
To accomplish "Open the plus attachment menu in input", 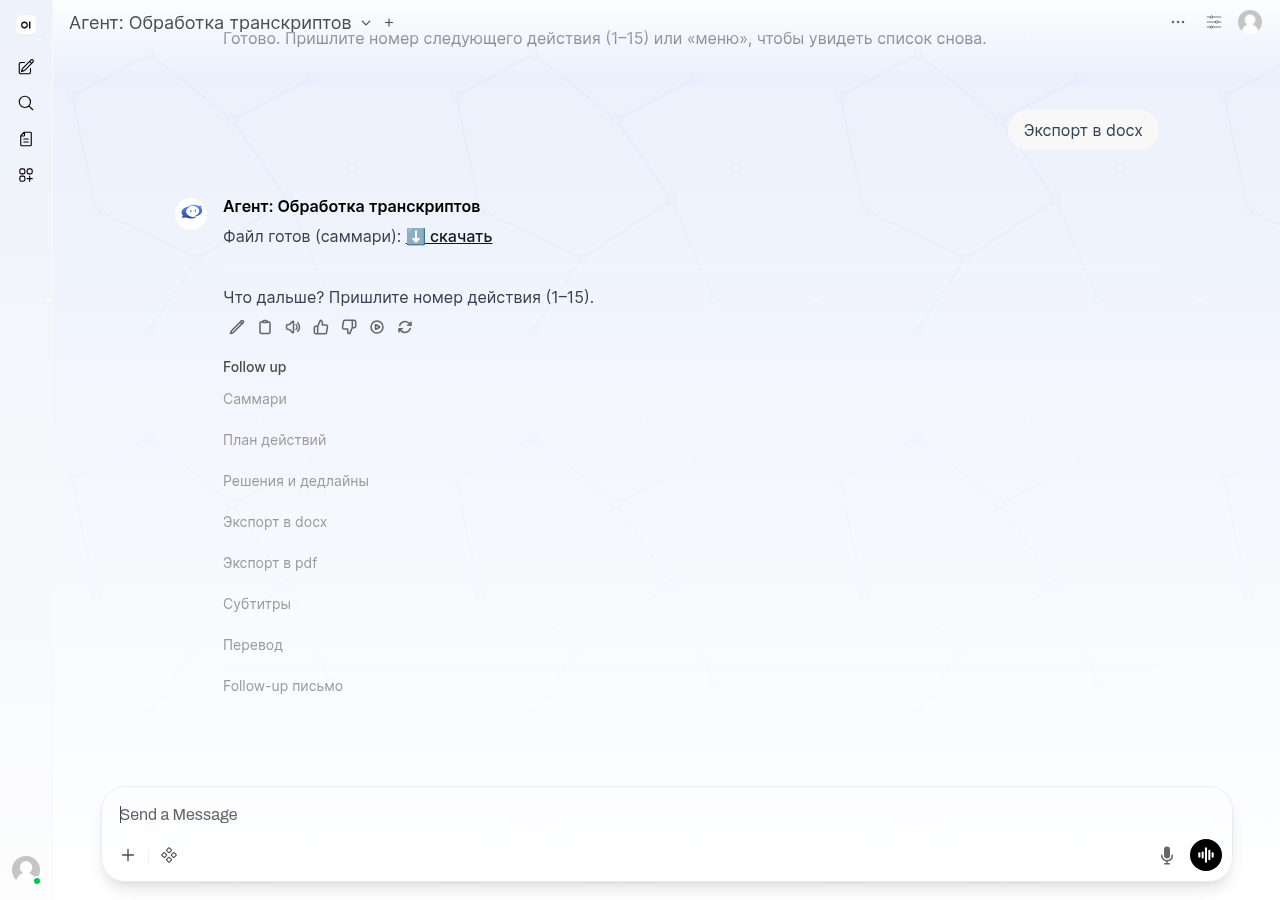I will [x=128, y=855].
